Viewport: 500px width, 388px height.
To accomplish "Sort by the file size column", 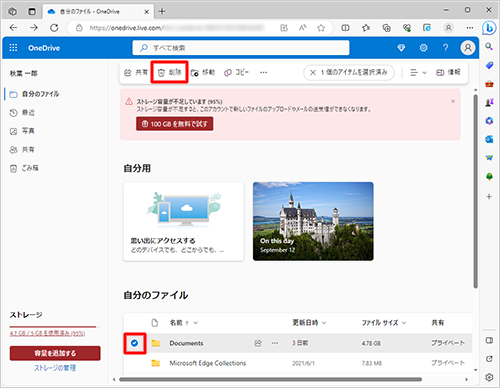I will pos(384,323).
